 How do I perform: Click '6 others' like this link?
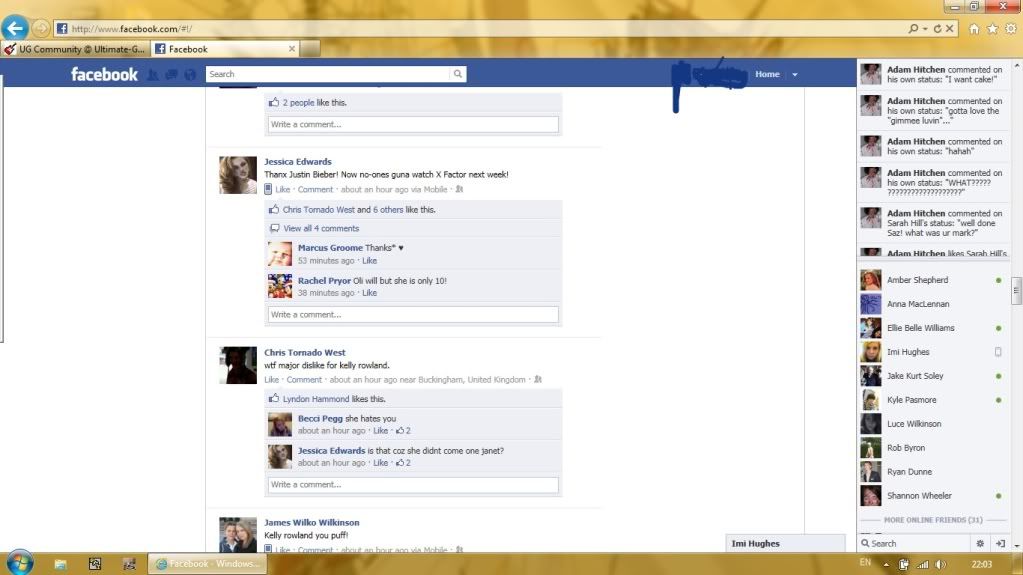388,210
